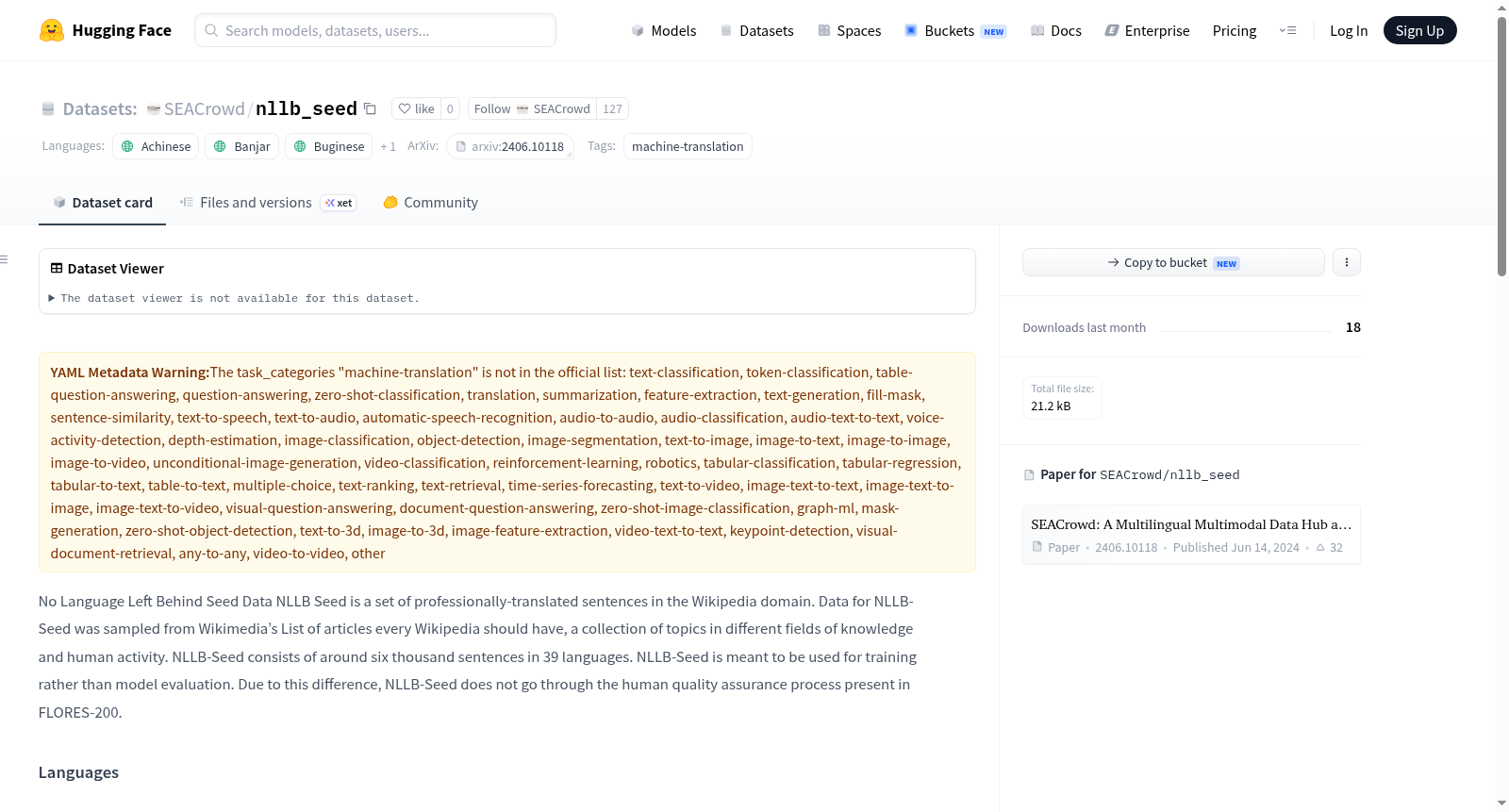
Task: Open the SEACrowd Multilingual Multimodal paper card
Action: pyautogui.click(x=1191, y=535)
